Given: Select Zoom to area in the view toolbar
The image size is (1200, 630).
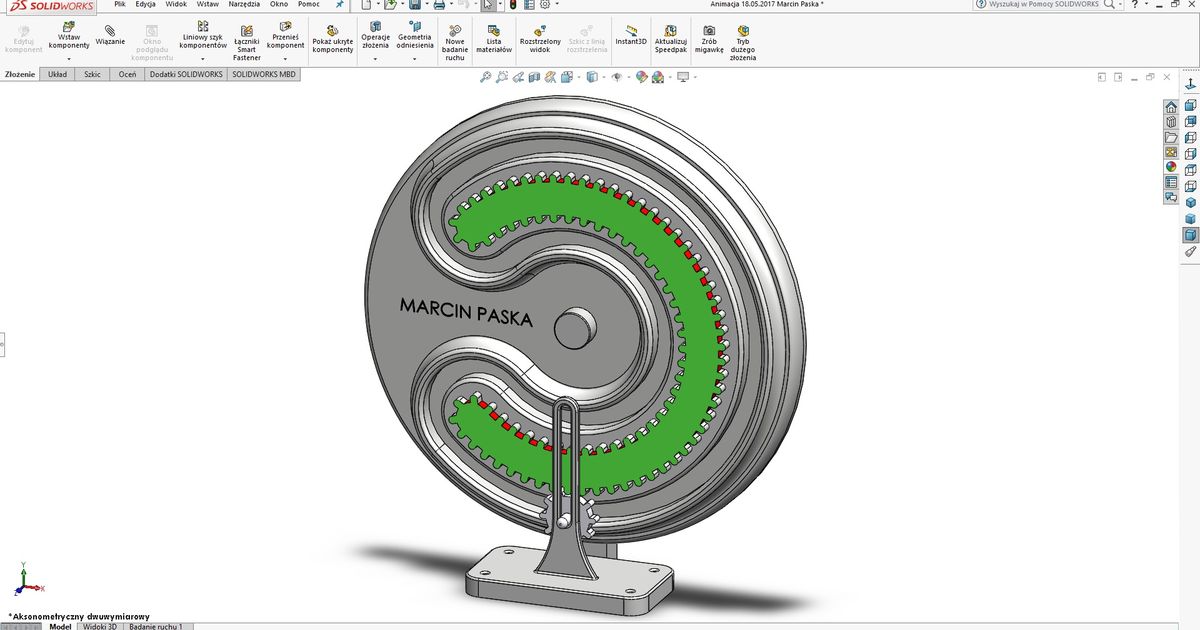Looking at the screenshot, I should click(502, 77).
